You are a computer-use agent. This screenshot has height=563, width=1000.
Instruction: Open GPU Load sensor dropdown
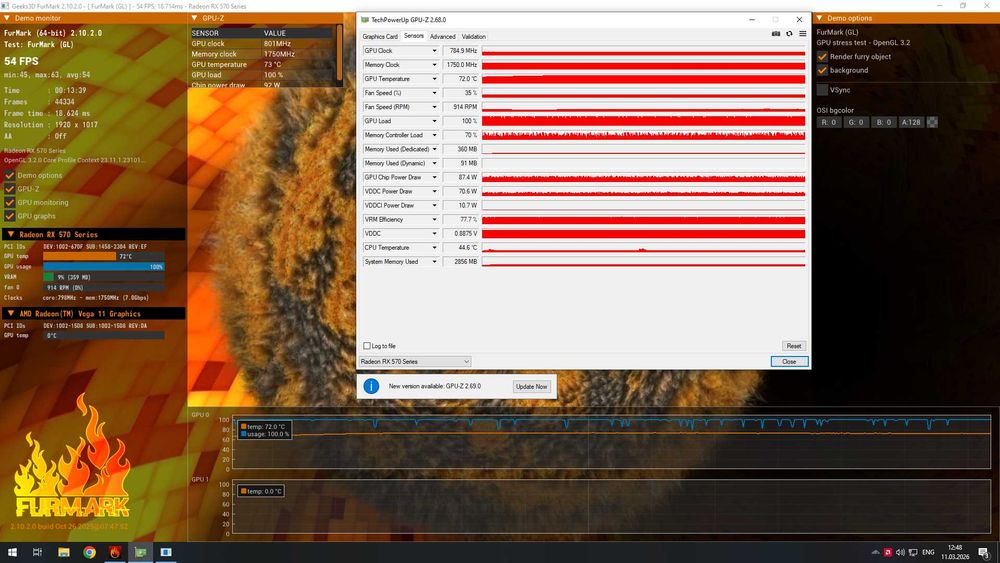click(x=434, y=121)
